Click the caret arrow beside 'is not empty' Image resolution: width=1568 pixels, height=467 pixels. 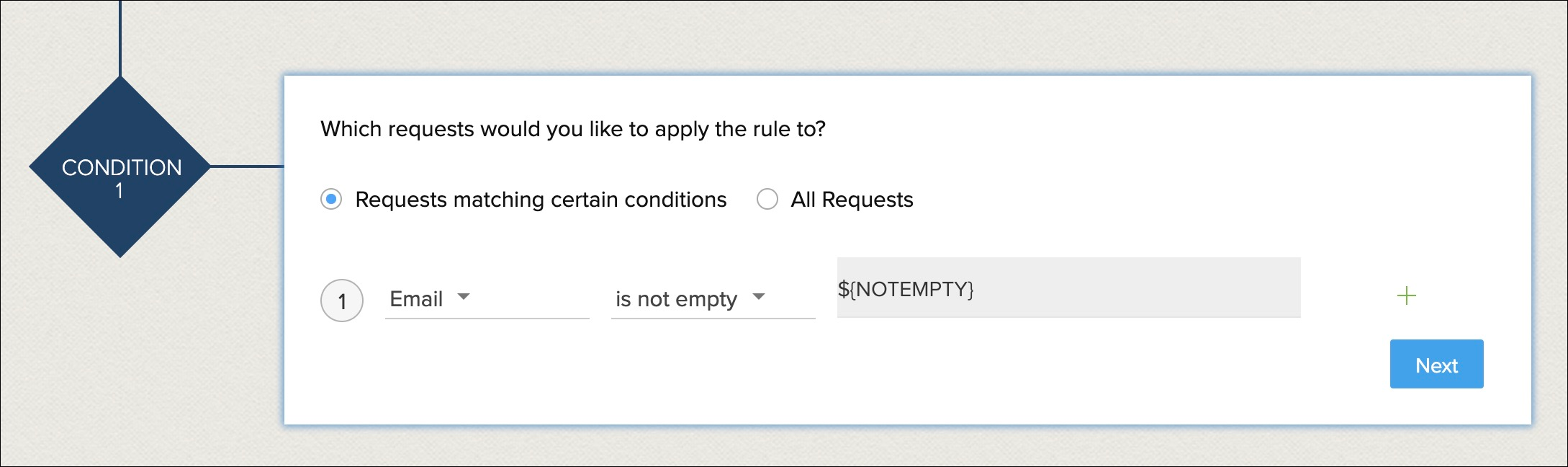tap(758, 296)
